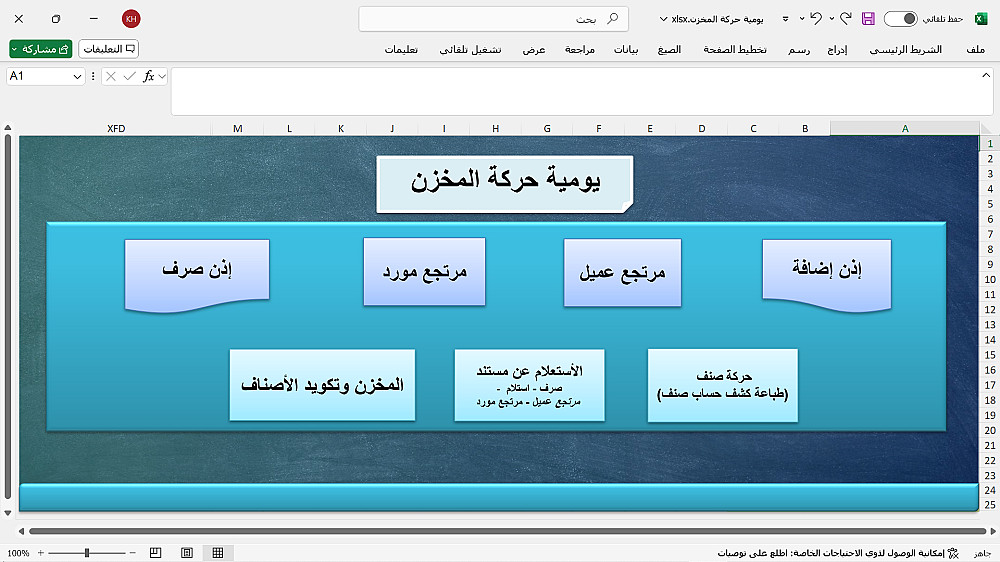
Task: Click the zoom slider handle
Action: (87, 552)
